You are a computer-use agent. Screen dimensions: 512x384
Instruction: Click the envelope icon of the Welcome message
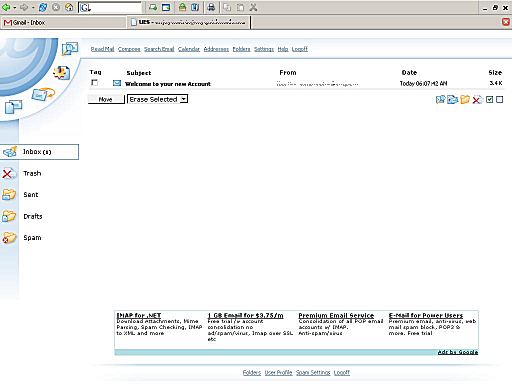point(117,83)
